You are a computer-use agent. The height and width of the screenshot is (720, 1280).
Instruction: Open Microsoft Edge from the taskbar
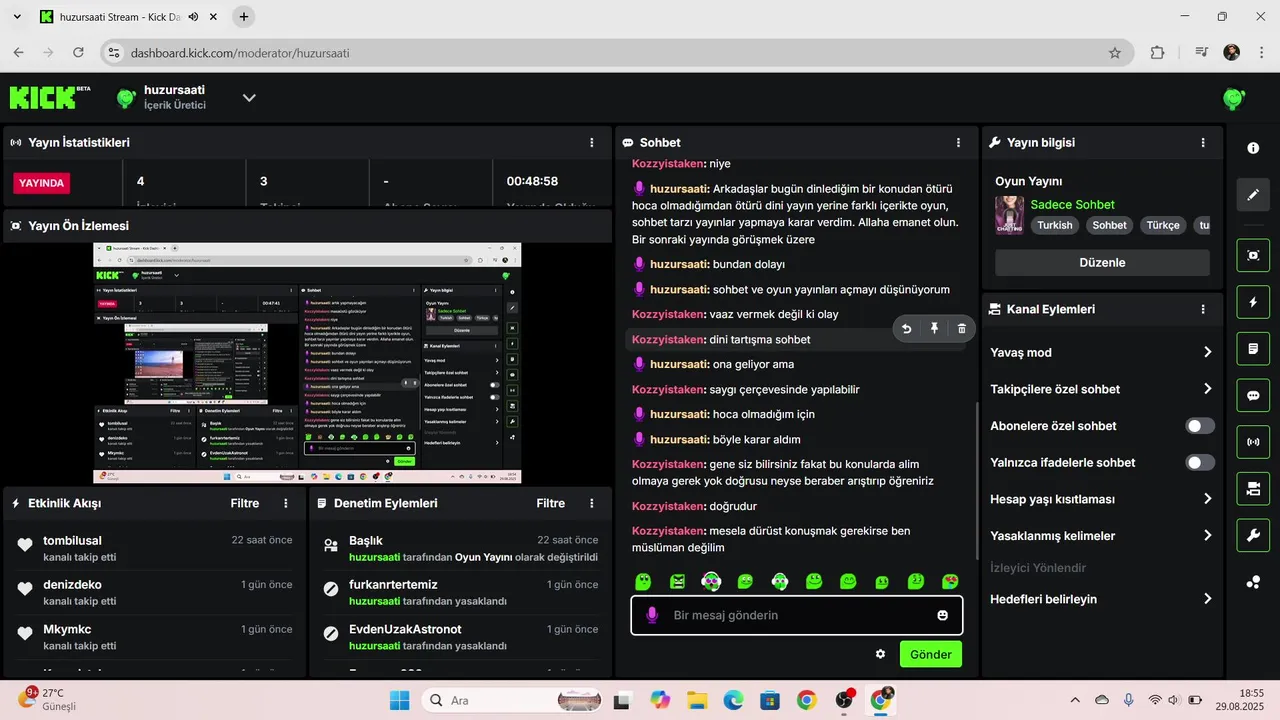pyautogui.click(x=734, y=700)
